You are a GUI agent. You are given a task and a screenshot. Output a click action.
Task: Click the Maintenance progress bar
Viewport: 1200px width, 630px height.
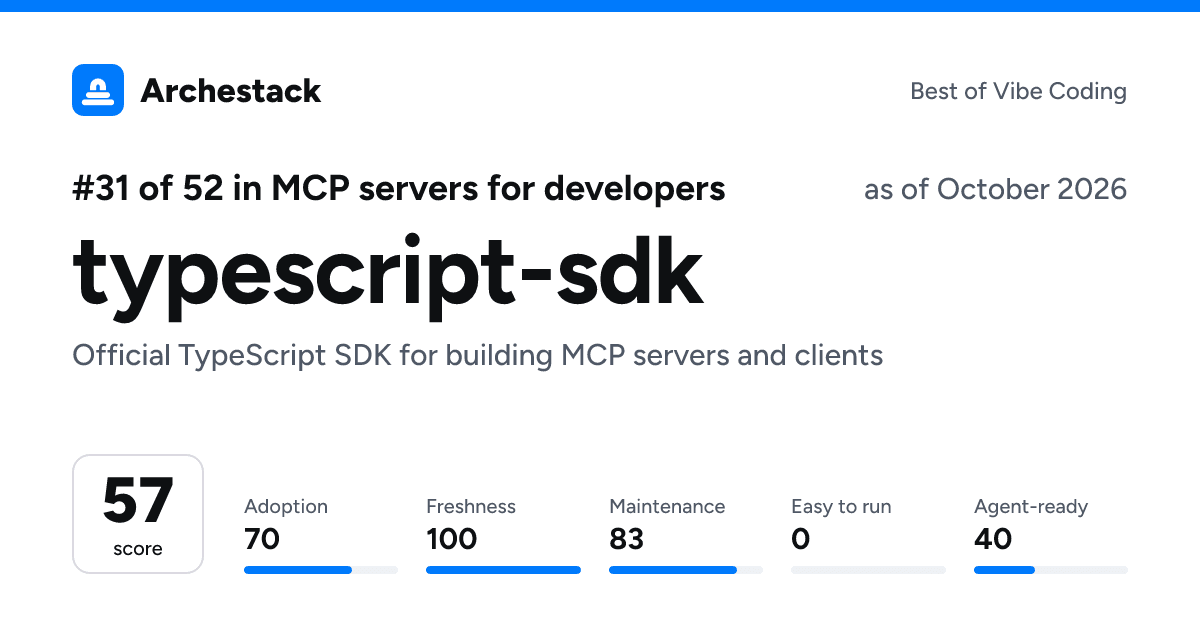click(x=686, y=570)
